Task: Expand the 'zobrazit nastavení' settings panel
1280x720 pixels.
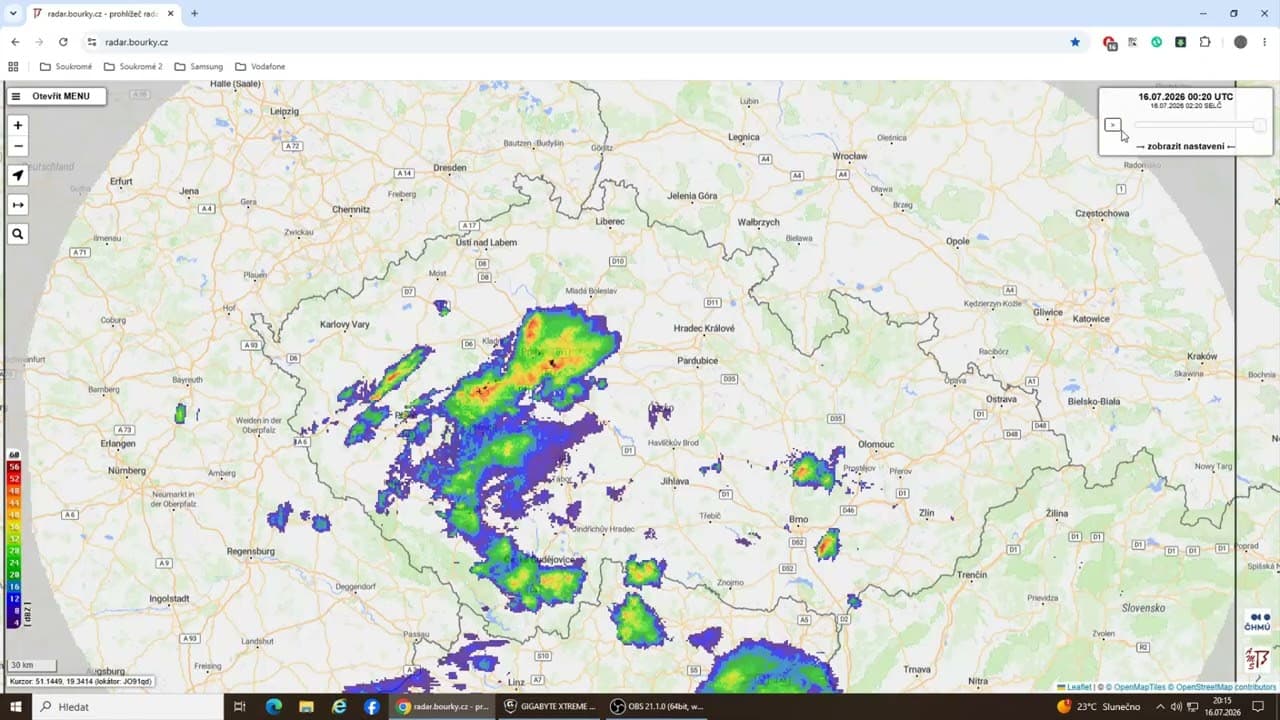Action: [x=1186, y=146]
